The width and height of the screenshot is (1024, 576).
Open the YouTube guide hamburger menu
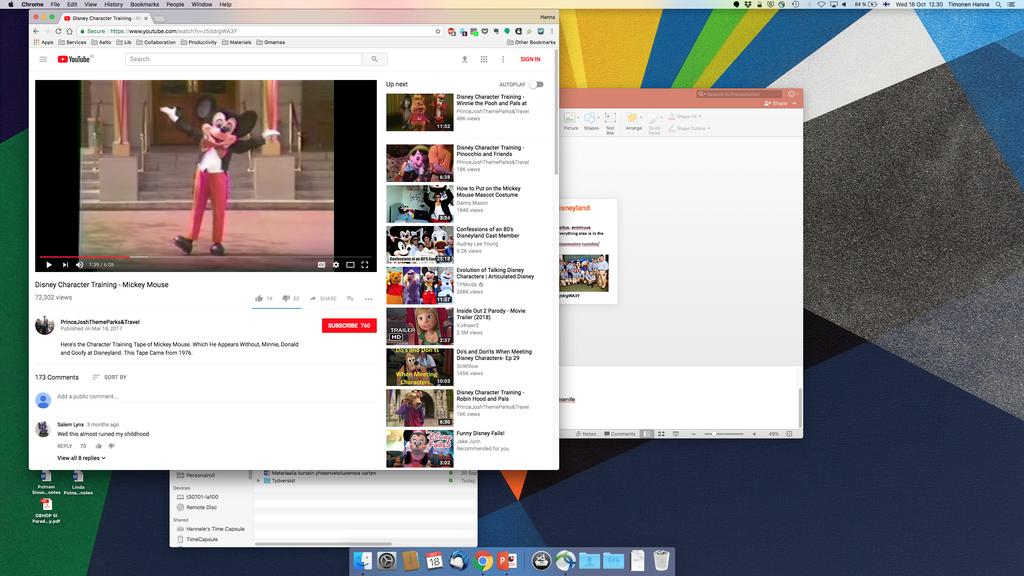[43, 59]
